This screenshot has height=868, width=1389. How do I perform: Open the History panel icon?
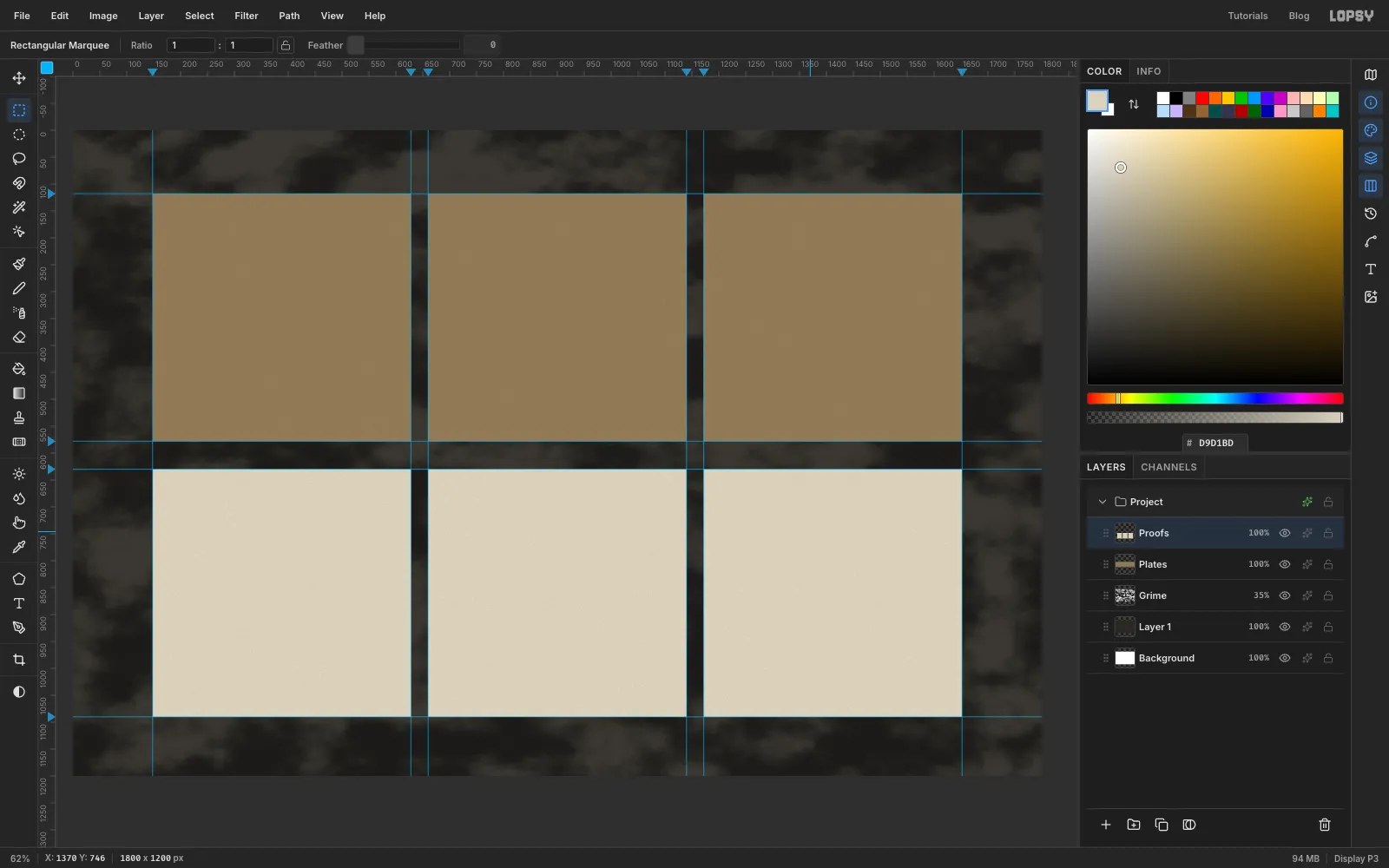[x=1371, y=214]
